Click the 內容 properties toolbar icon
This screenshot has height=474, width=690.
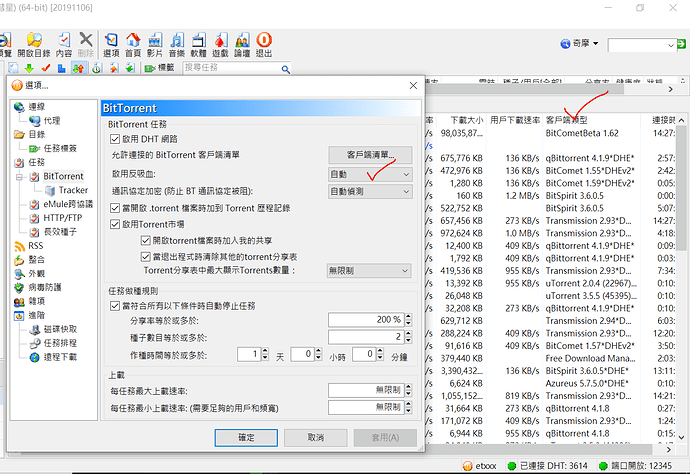click(x=64, y=45)
